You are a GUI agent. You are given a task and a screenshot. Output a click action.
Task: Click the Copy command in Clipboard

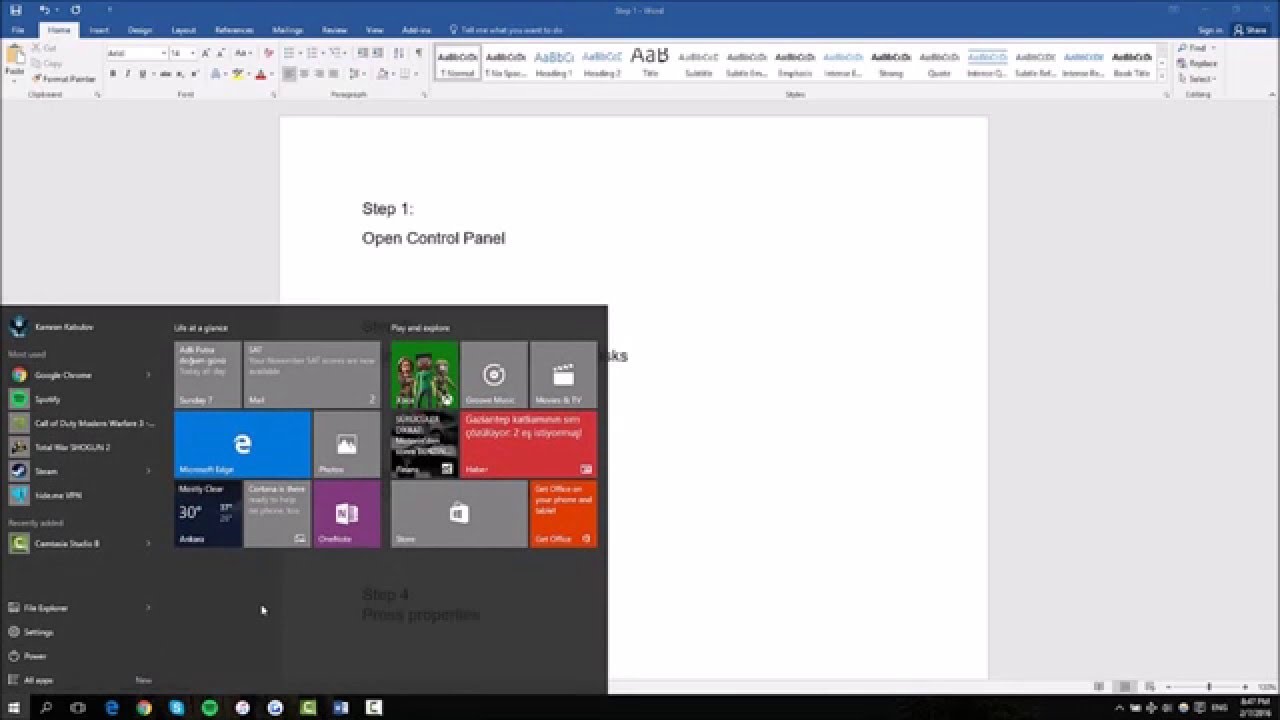(x=46, y=63)
